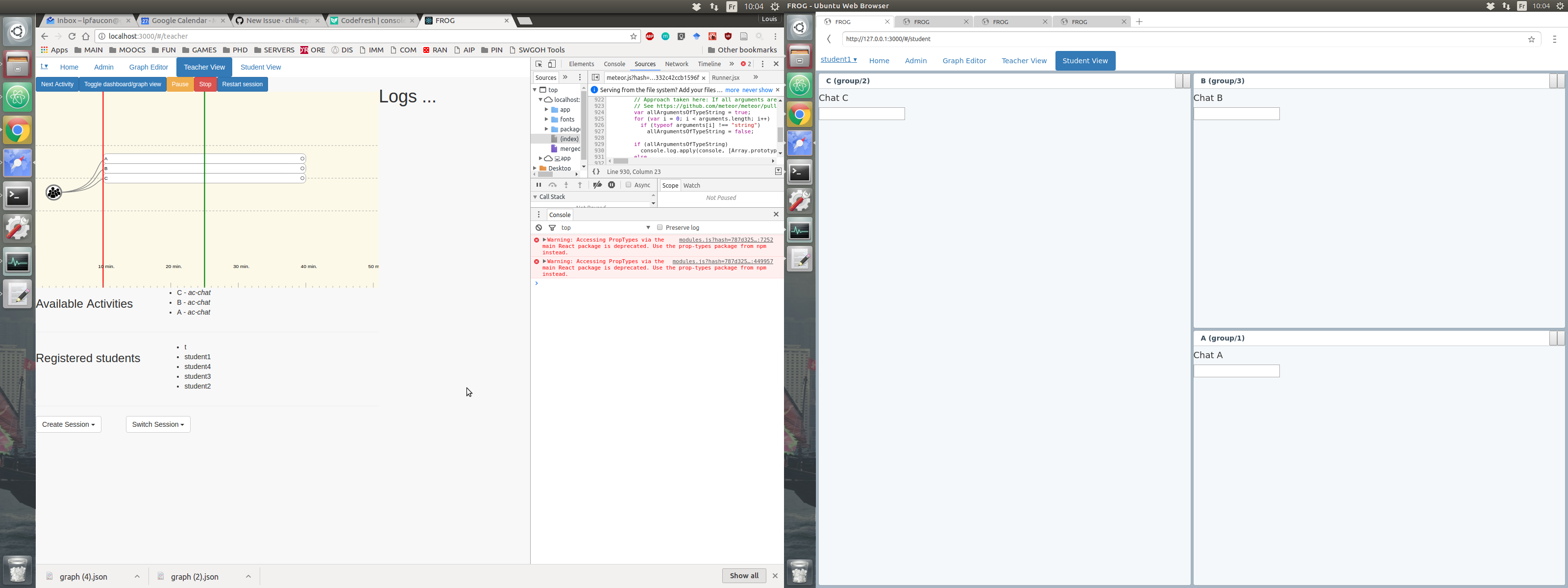Viewport: 1568px width, 588px height.
Task: Open the student1 account dropdown
Action: pos(838,59)
